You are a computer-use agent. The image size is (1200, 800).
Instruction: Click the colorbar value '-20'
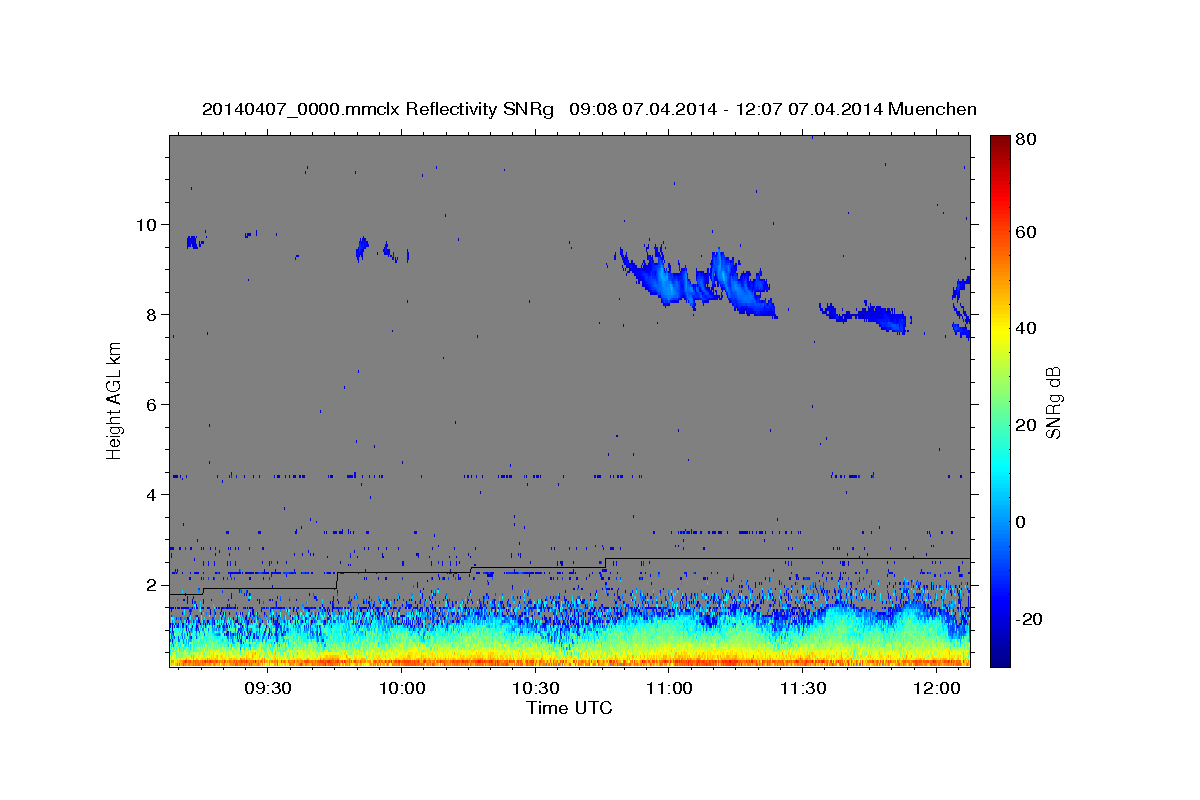[x=1028, y=619]
